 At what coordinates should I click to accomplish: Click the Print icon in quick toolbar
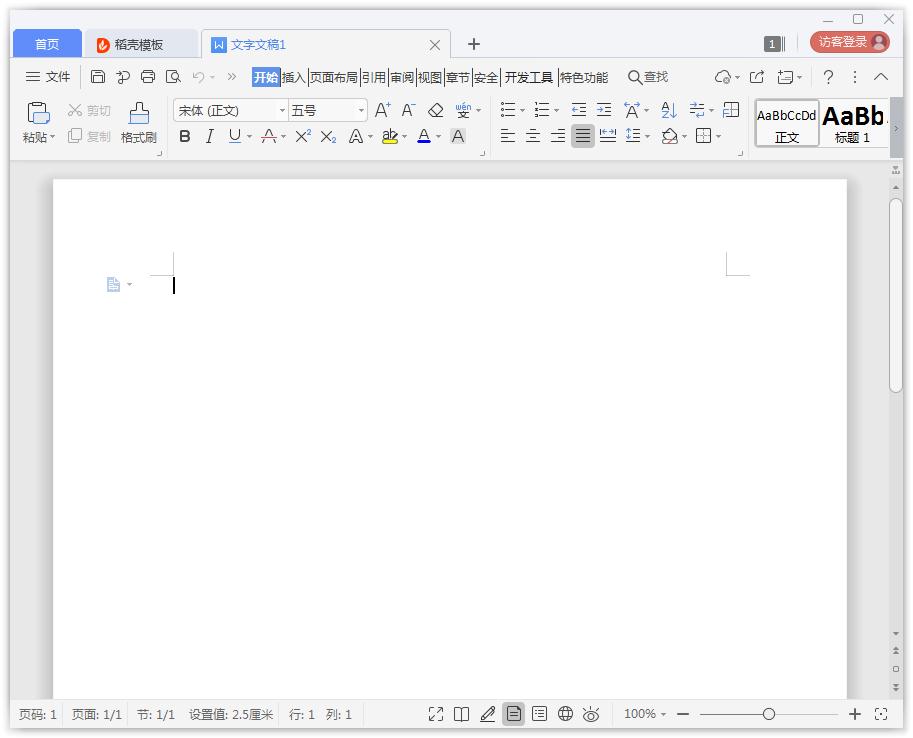coord(148,77)
